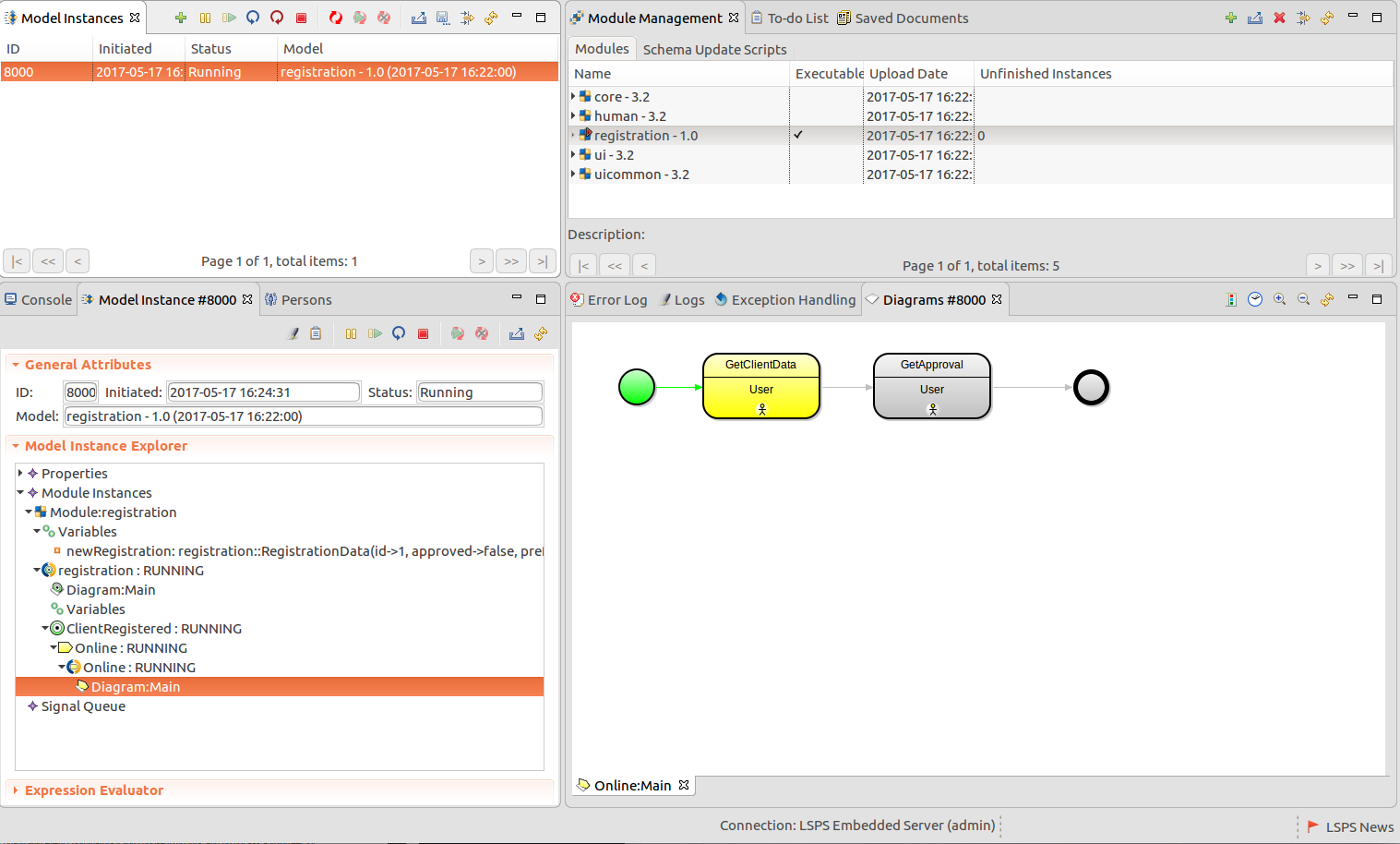Expand the Expression Evaluator section
Viewport: 1400px width, 844px height.
click(16, 790)
